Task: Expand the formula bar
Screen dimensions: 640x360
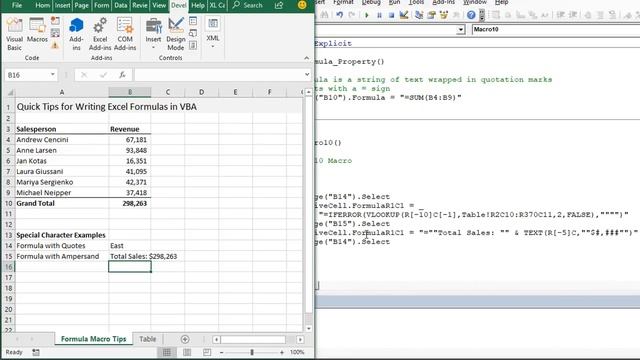Action: click(x=307, y=75)
